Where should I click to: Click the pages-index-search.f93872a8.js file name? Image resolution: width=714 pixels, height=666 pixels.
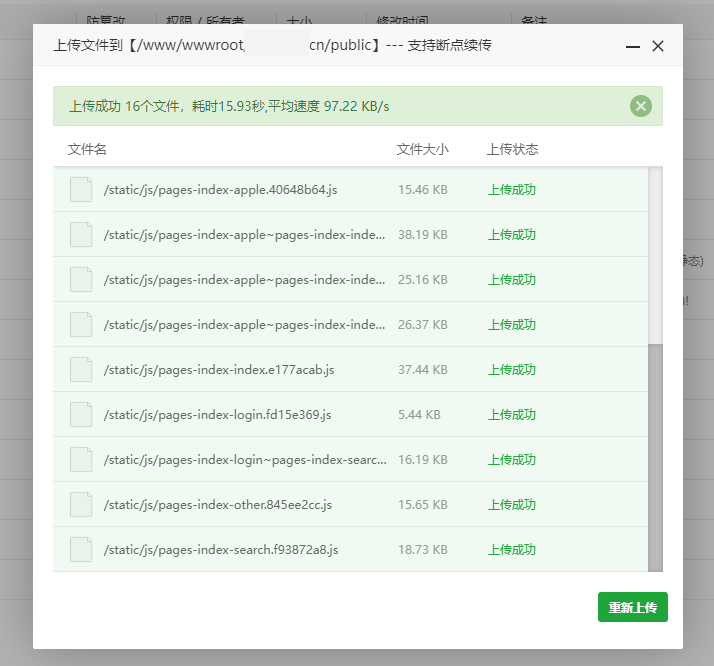click(221, 550)
